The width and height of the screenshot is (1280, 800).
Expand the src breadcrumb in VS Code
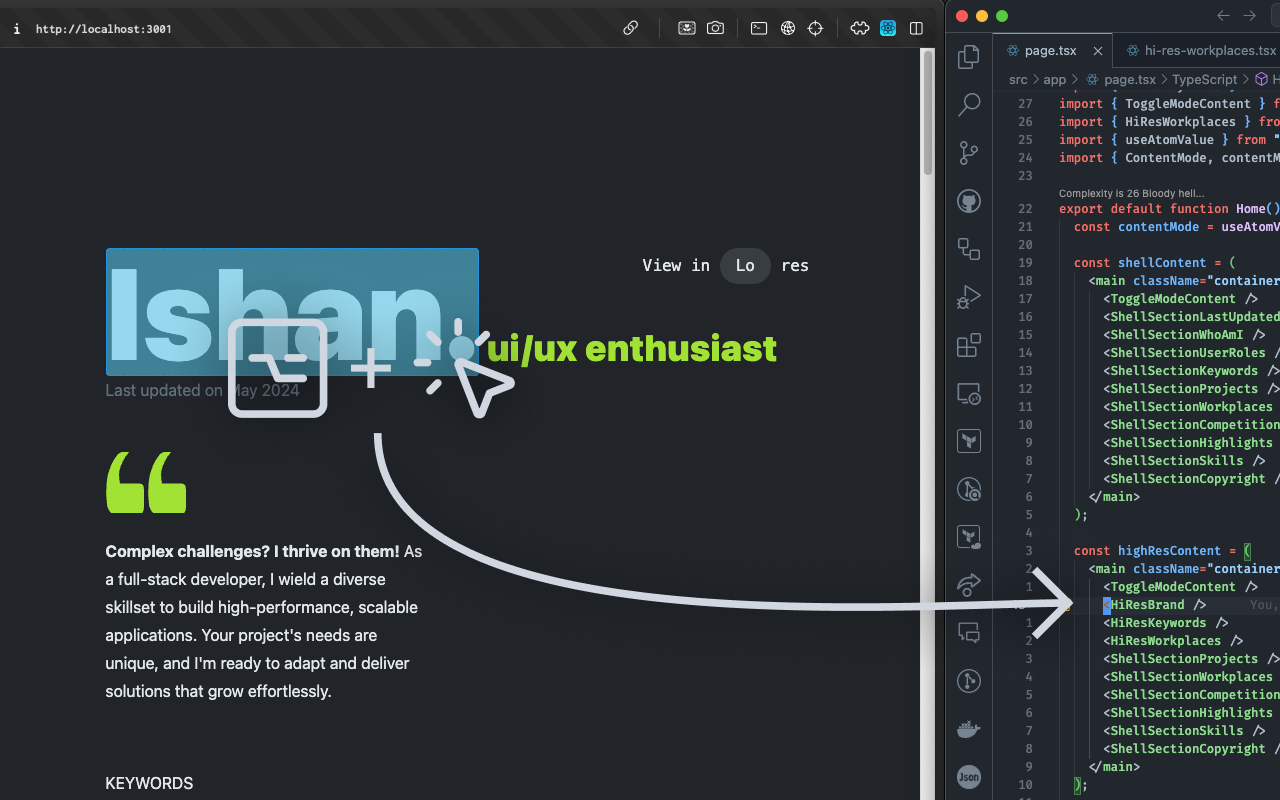[x=1017, y=79]
